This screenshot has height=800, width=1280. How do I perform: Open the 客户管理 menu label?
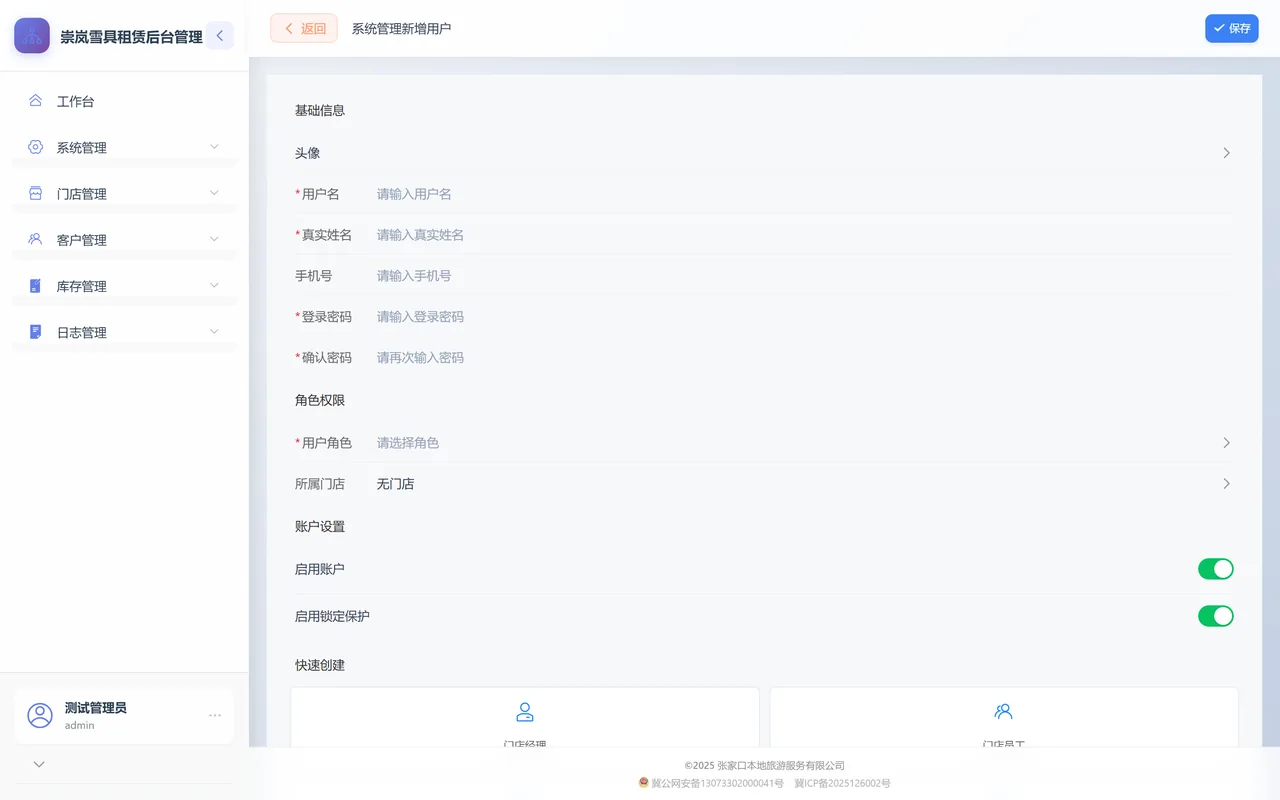click(82, 240)
